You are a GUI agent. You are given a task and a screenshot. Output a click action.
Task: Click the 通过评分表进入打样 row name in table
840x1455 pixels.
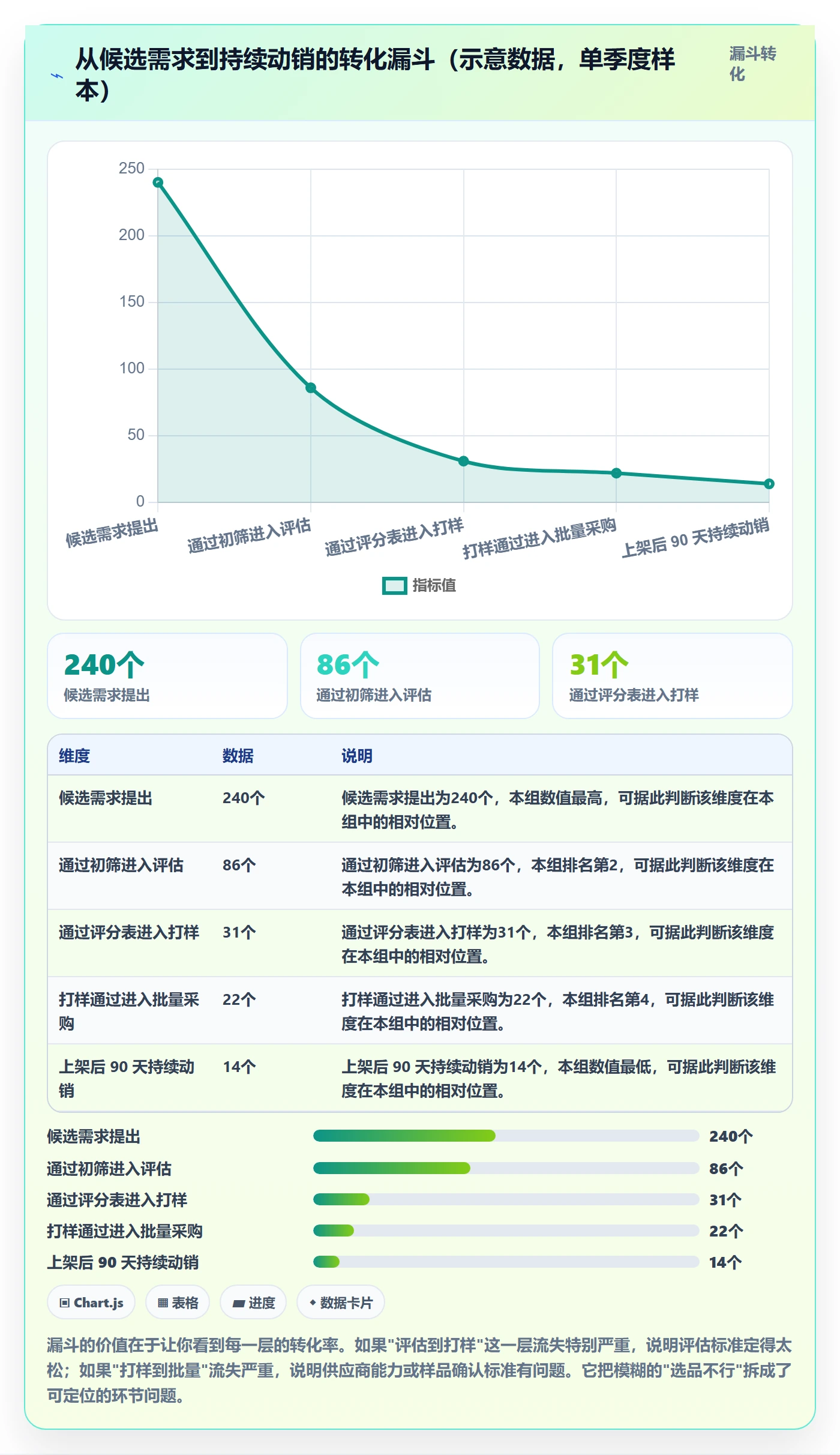pos(129,932)
